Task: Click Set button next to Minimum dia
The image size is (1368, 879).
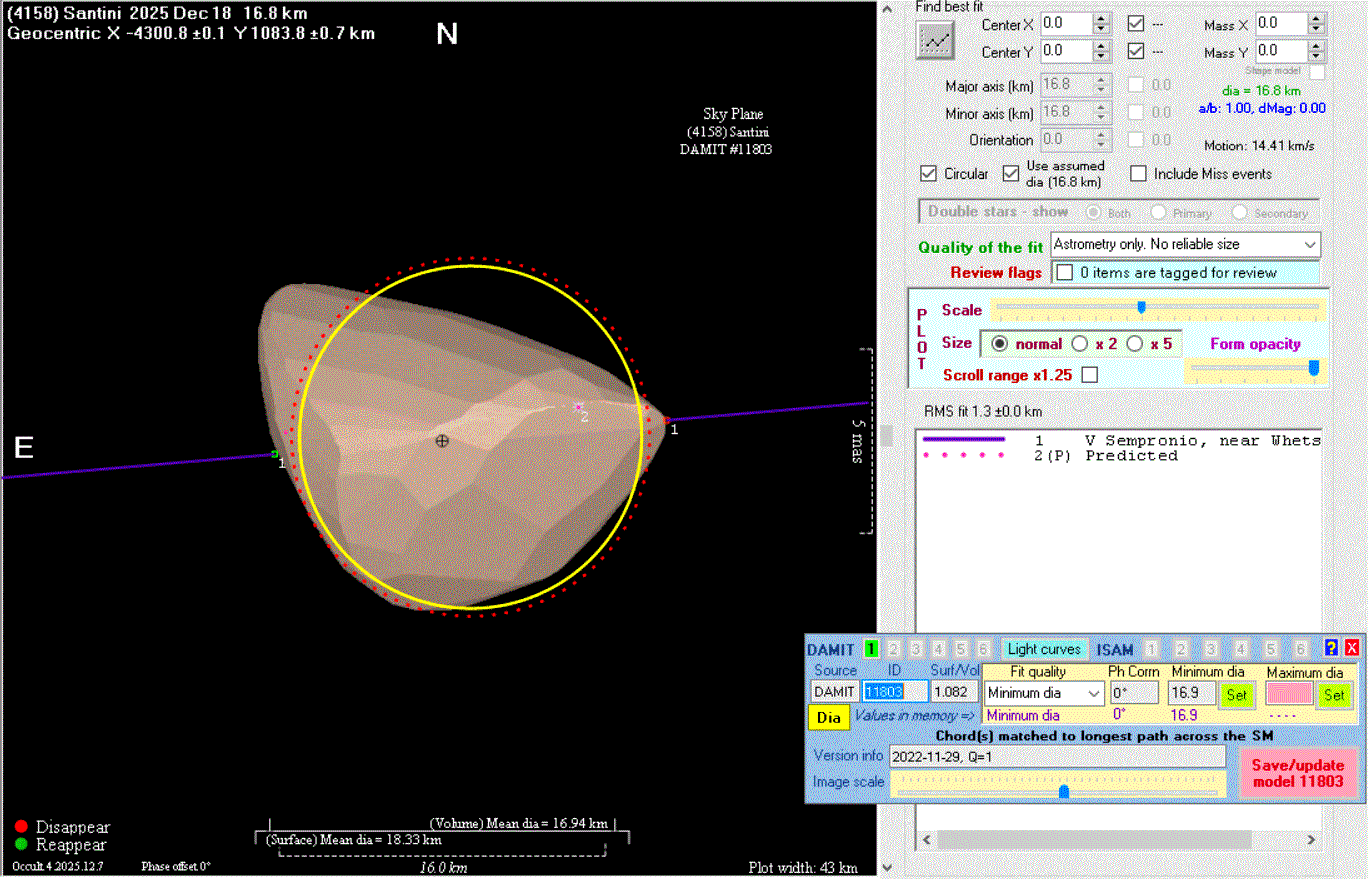Action: pyautogui.click(x=1237, y=694)
